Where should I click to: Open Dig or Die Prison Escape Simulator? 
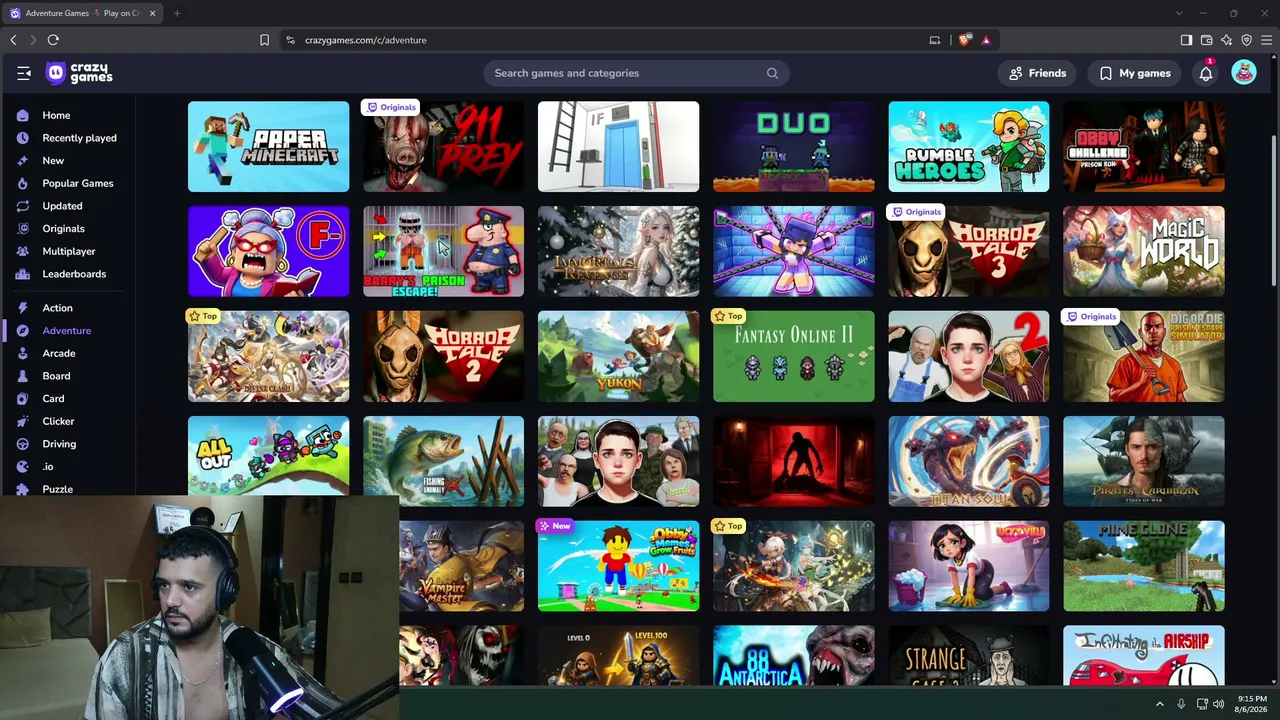pos(1144,356)
